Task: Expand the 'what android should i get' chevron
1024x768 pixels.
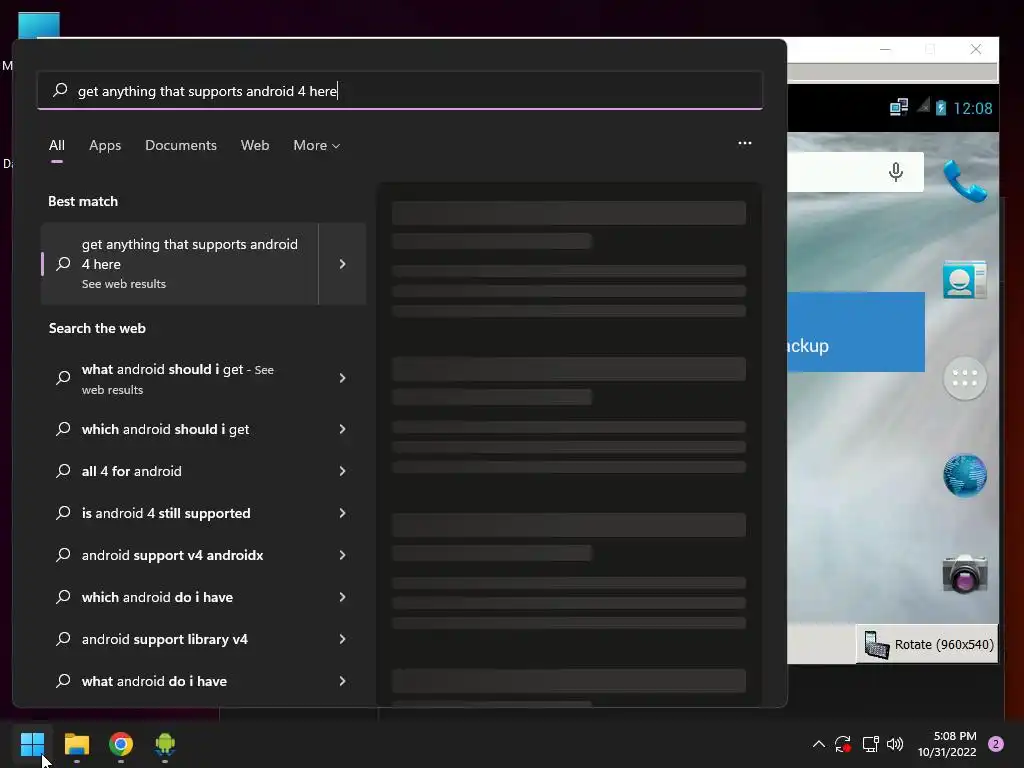Action: click(x=342, y=378)
